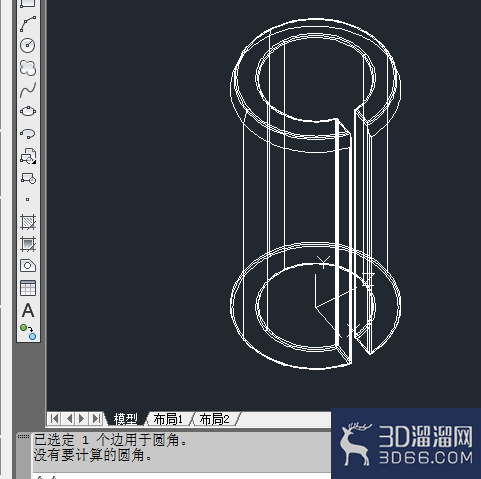Jump to first tab with navigation arrow

pos(54,418)
